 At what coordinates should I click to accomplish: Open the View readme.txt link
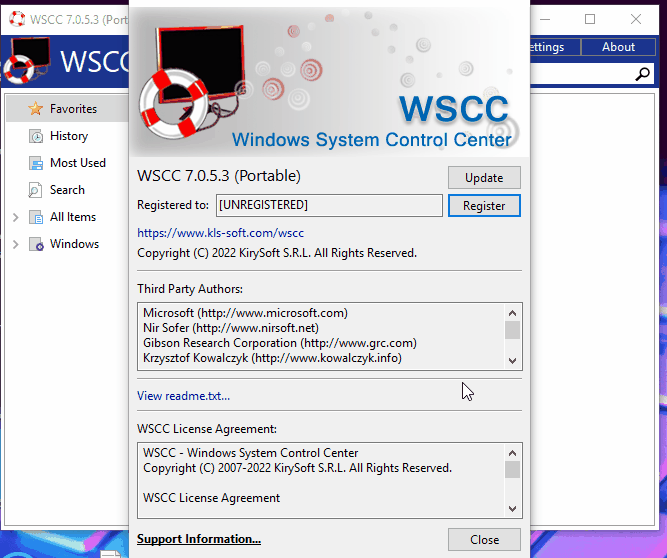tap(183, 396)
